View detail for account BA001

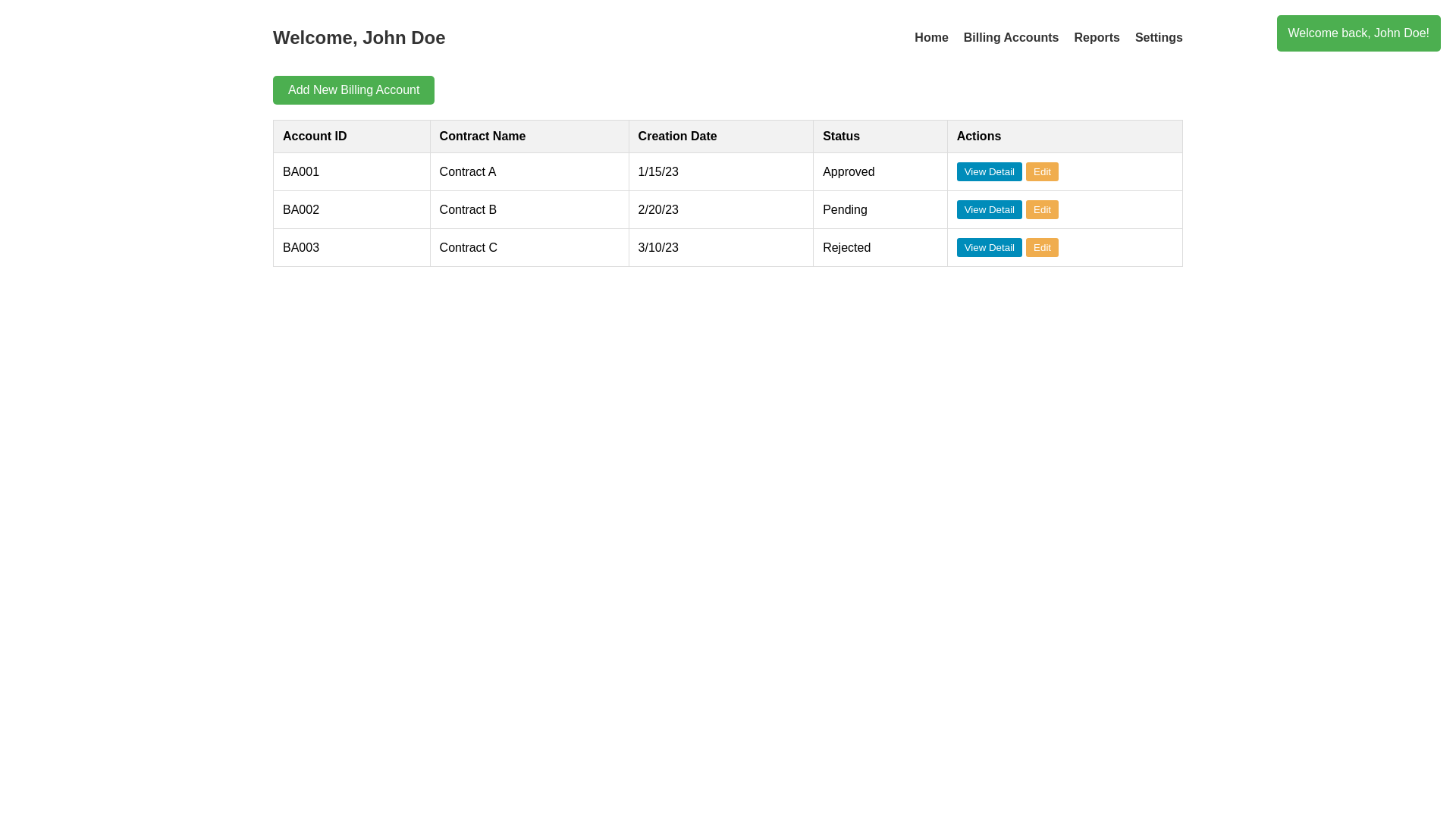point(989,171)
